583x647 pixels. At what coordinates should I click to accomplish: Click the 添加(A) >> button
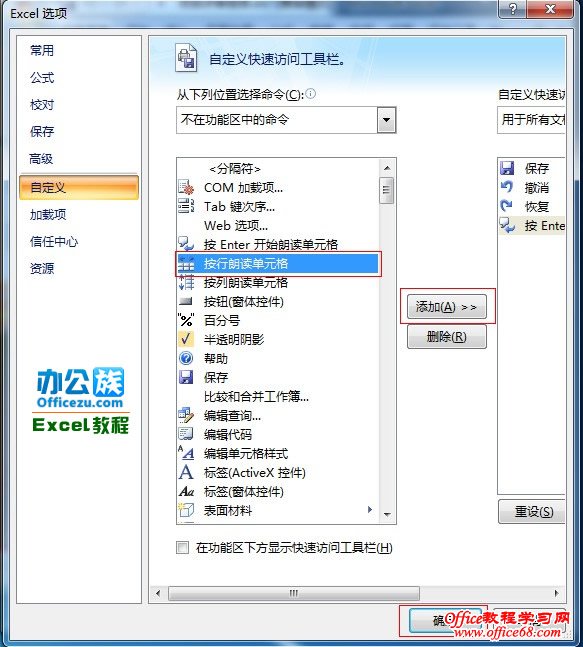click(x=447, y=307)
